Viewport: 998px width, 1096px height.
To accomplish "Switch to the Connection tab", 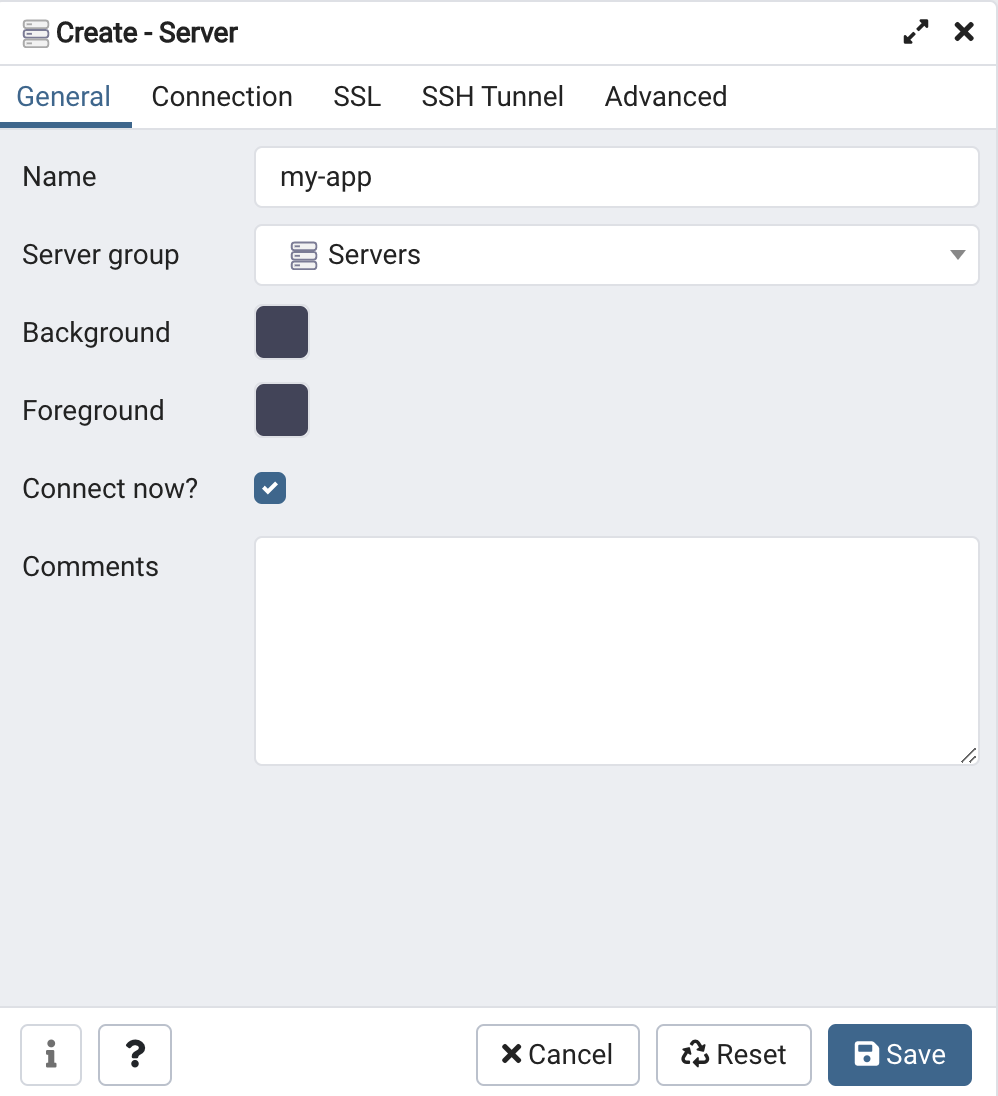I will (222, 96).
